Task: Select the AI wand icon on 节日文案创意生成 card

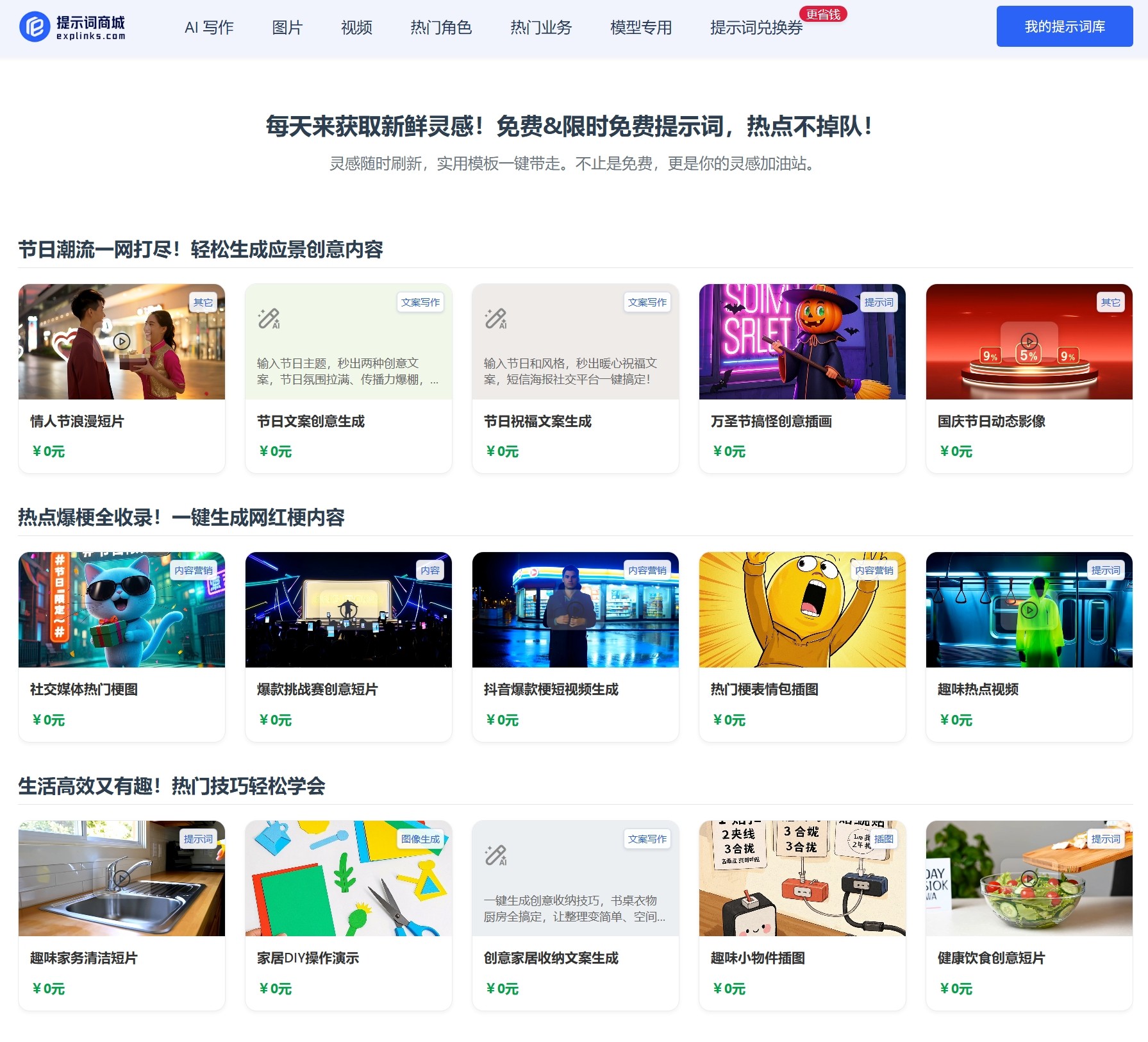Action: point(269,318)
